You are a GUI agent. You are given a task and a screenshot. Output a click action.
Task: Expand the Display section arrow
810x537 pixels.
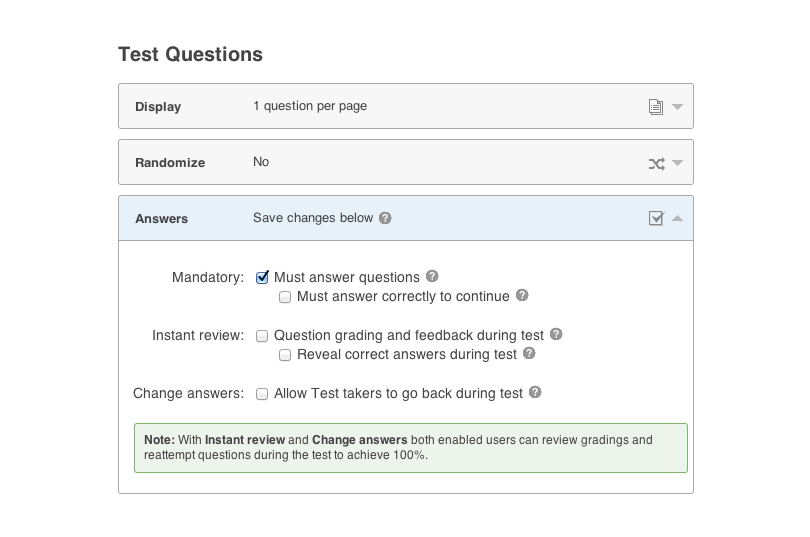pos(678,107)
